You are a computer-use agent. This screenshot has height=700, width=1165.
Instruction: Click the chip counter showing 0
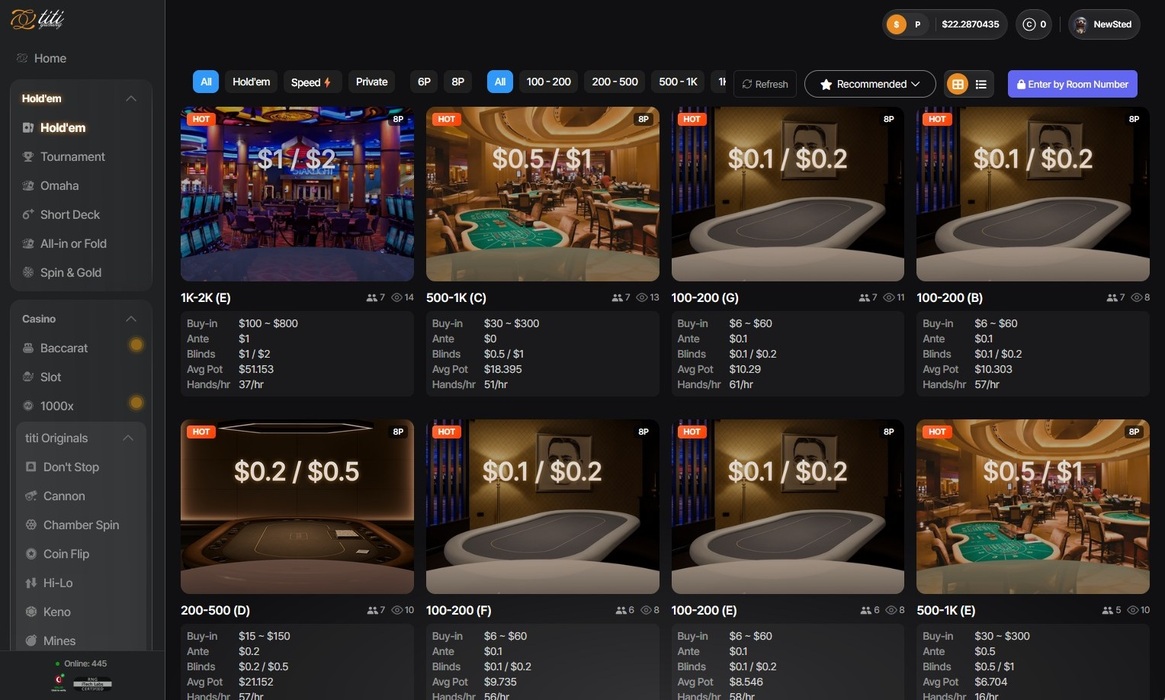coord(1034,25)
